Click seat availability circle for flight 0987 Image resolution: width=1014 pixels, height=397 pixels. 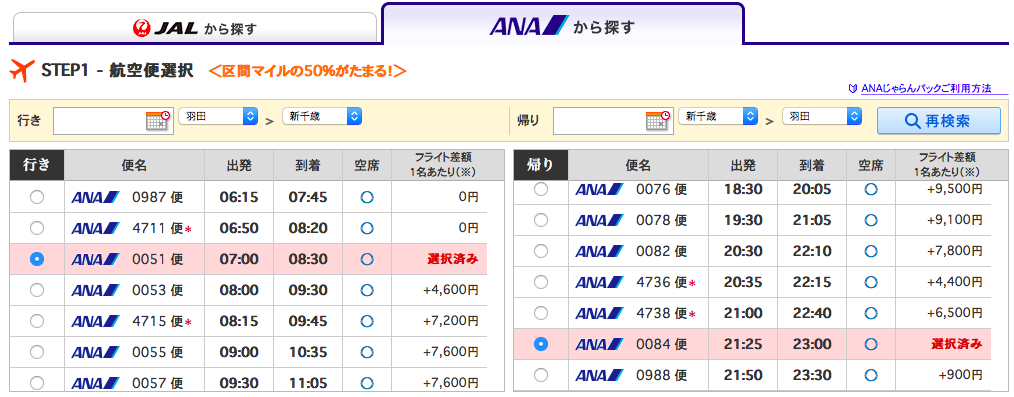[x=367, y=197]
